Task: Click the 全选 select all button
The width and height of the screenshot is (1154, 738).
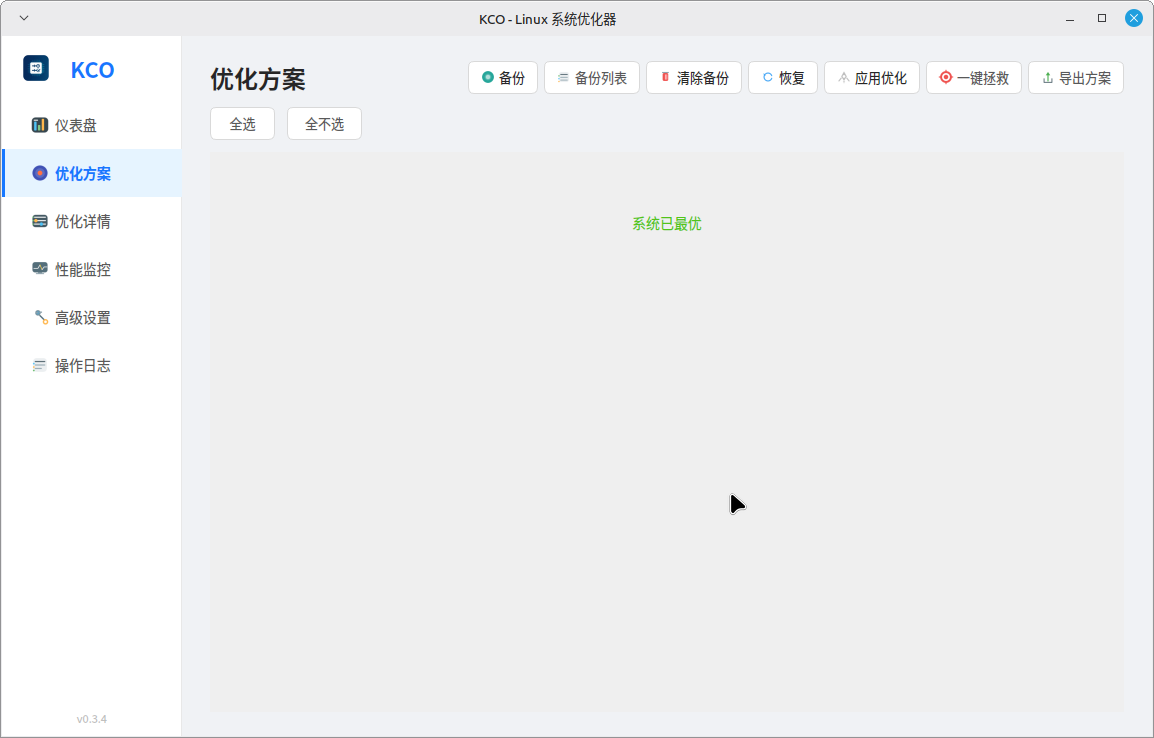Action: (x=243, y=124)
